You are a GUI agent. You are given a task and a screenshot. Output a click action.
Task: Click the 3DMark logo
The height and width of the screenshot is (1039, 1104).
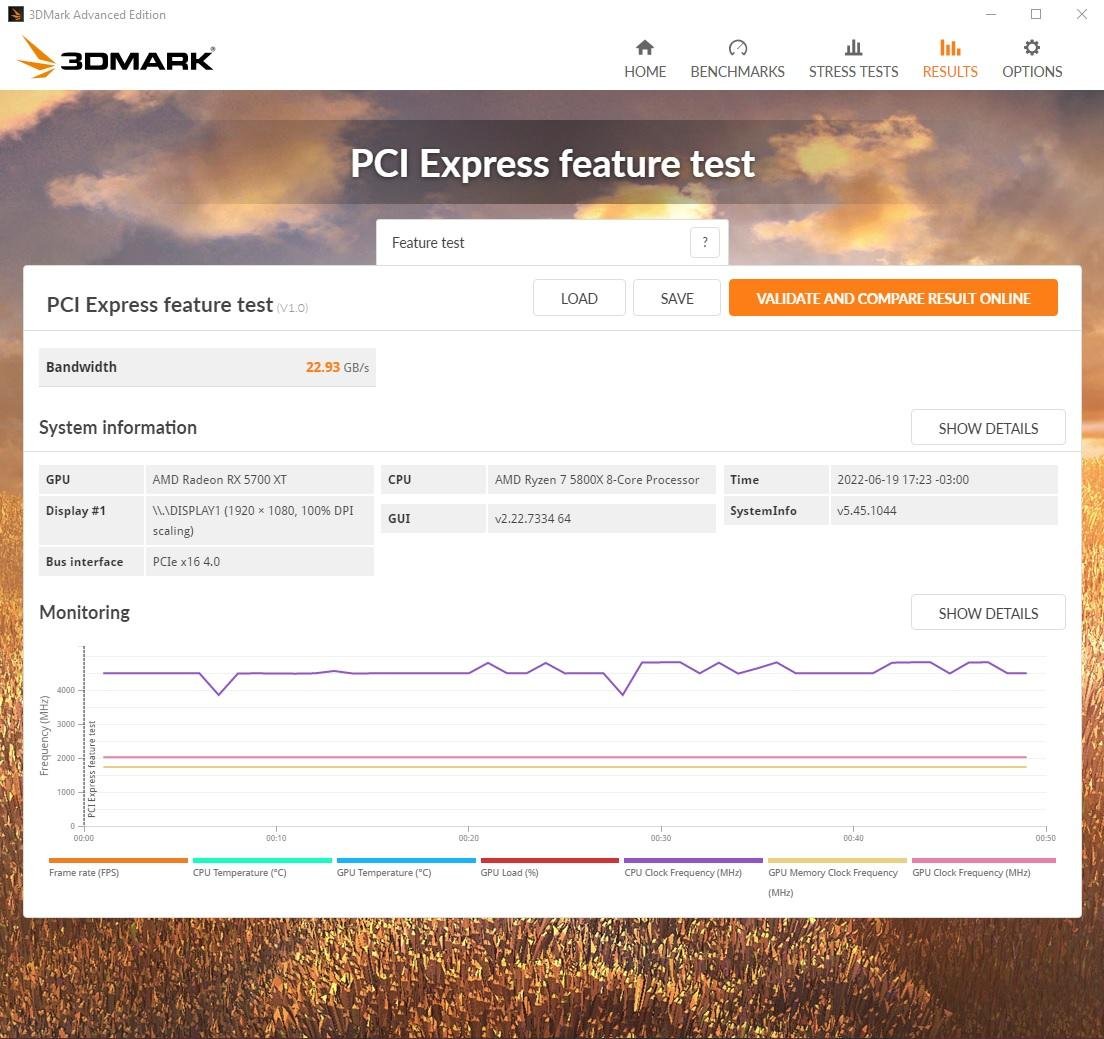[116, 58]
